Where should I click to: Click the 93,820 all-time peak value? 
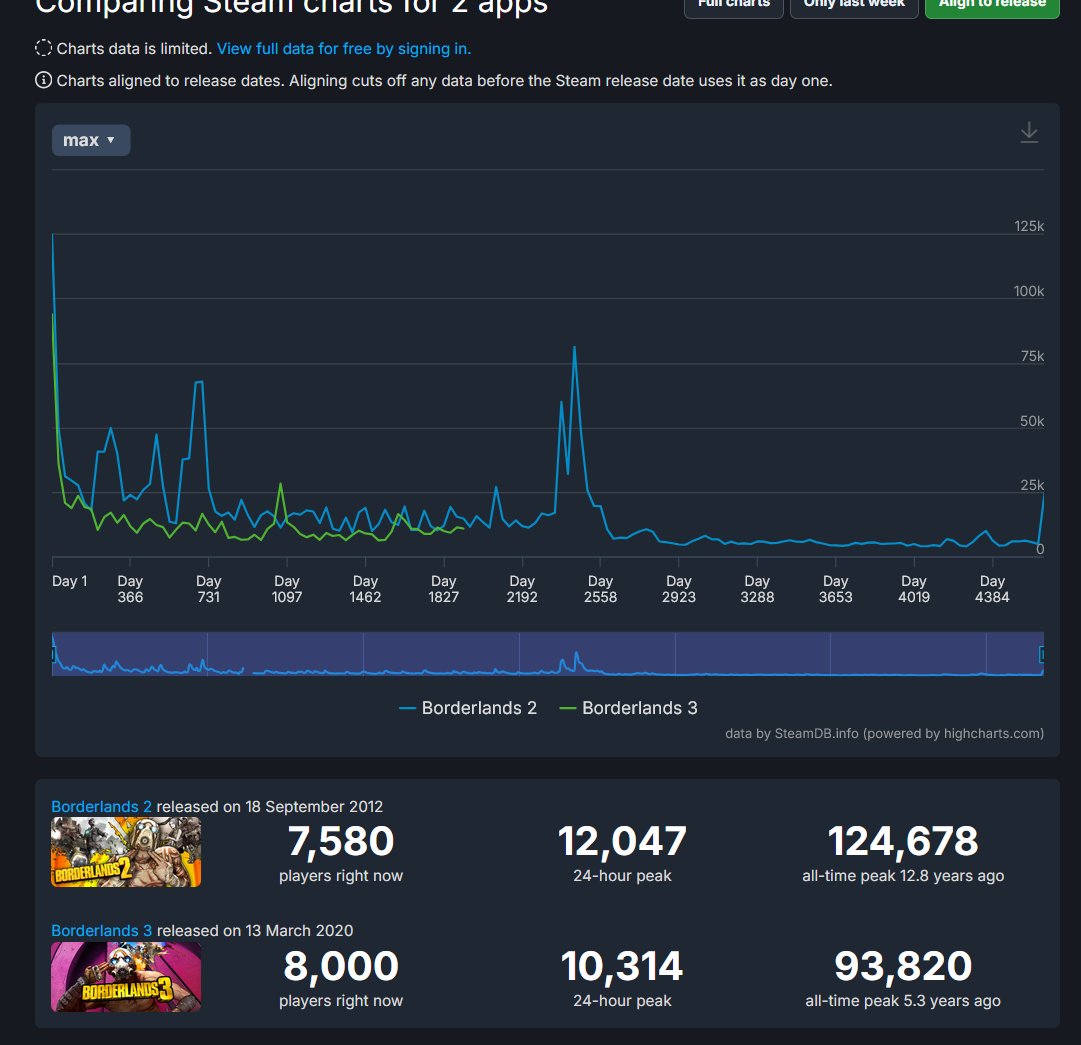[902, 966]
